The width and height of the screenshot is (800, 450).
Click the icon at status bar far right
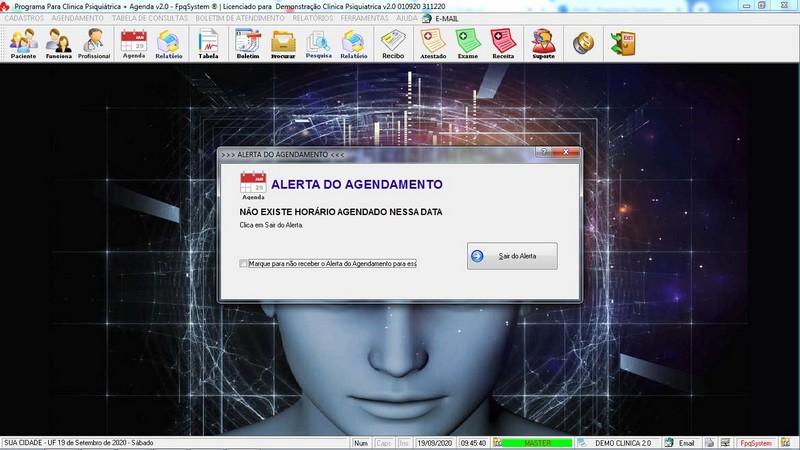(786, 443)
